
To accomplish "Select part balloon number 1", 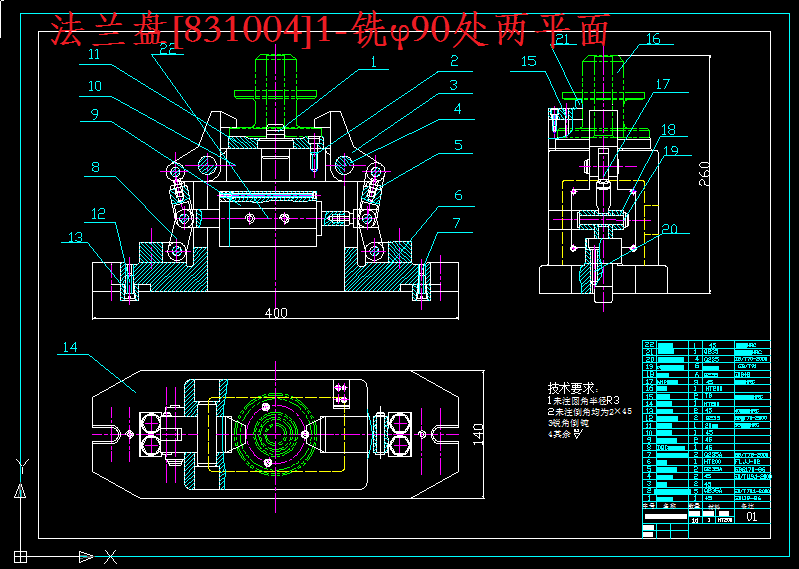I will tap(373, 62).
